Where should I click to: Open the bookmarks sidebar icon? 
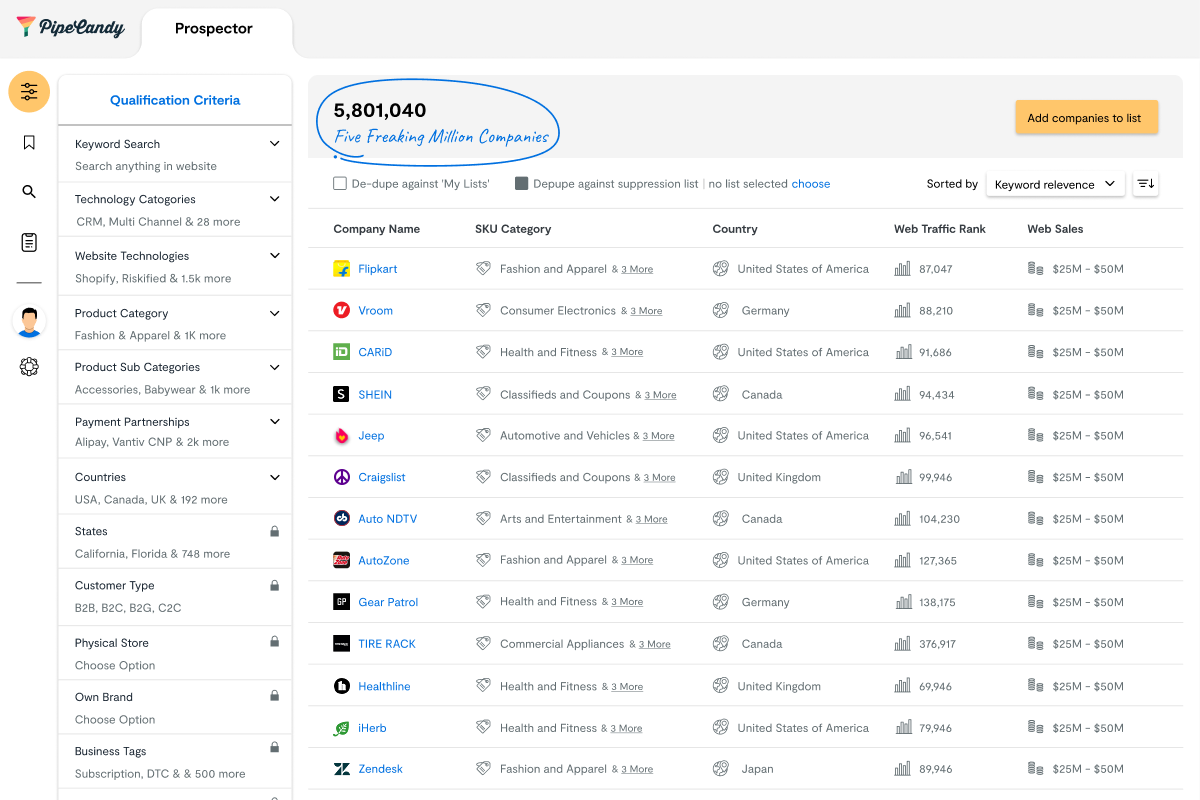(x=29, y=143)
